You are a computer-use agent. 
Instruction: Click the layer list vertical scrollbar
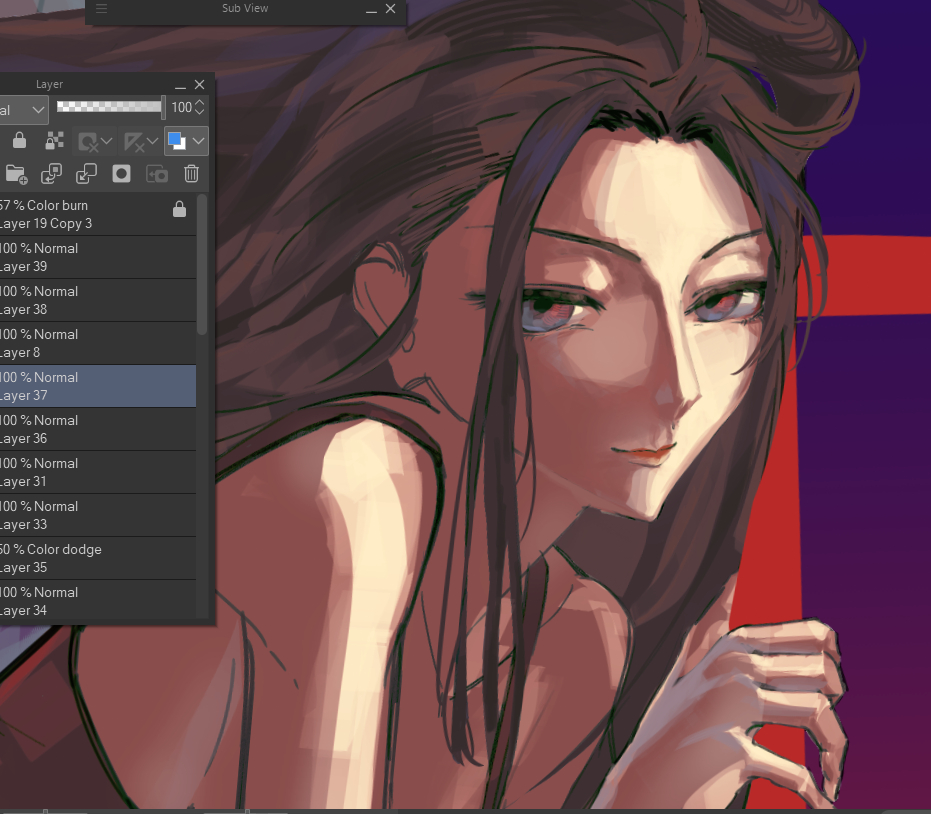click(x=202, y=265)
